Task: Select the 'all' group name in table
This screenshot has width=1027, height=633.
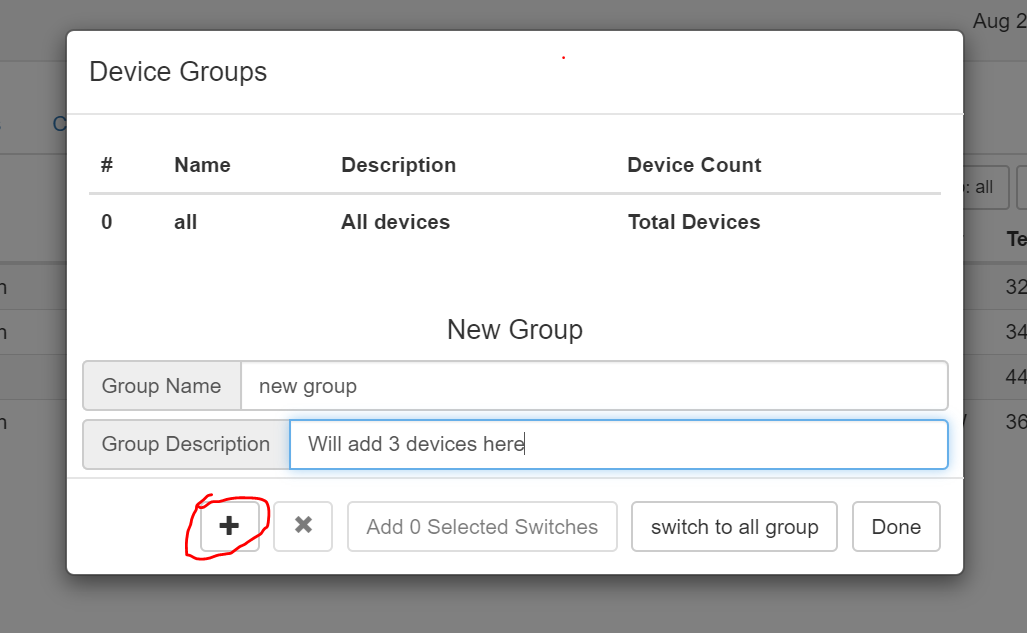Action: click(185, 222)
